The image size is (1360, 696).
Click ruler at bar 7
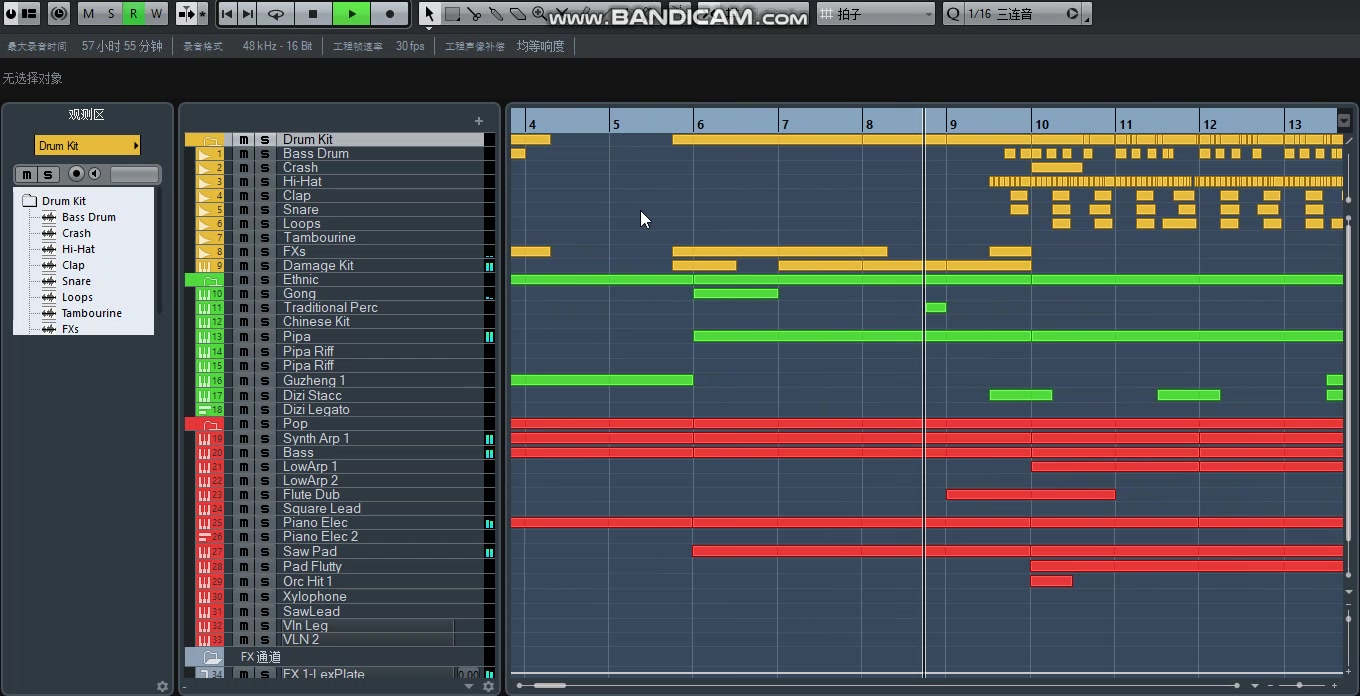point(785,124)
